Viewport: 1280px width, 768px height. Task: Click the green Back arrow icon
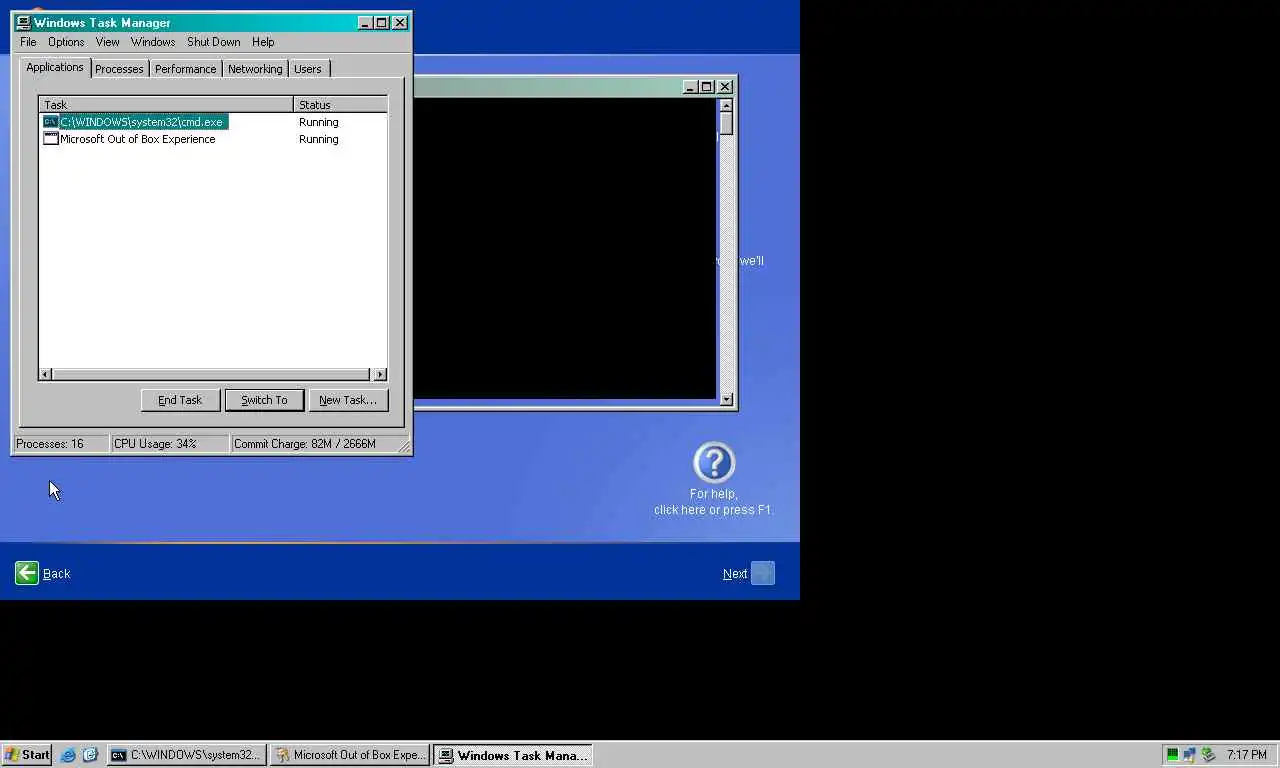click(27, 573)
